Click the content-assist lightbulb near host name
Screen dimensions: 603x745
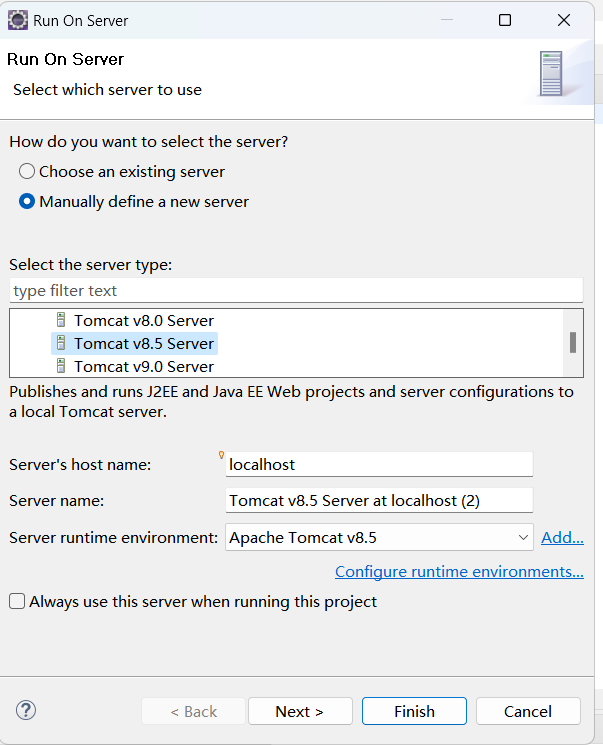(x=221, y=455)
